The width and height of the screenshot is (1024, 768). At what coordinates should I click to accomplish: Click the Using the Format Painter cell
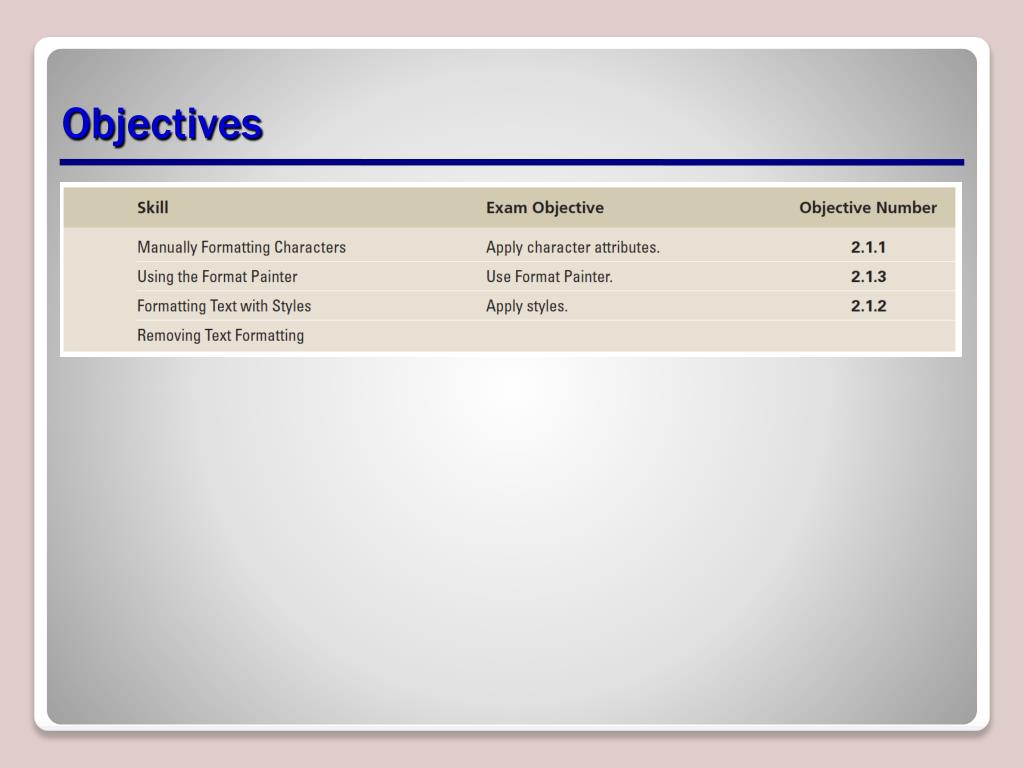point(217,277)
